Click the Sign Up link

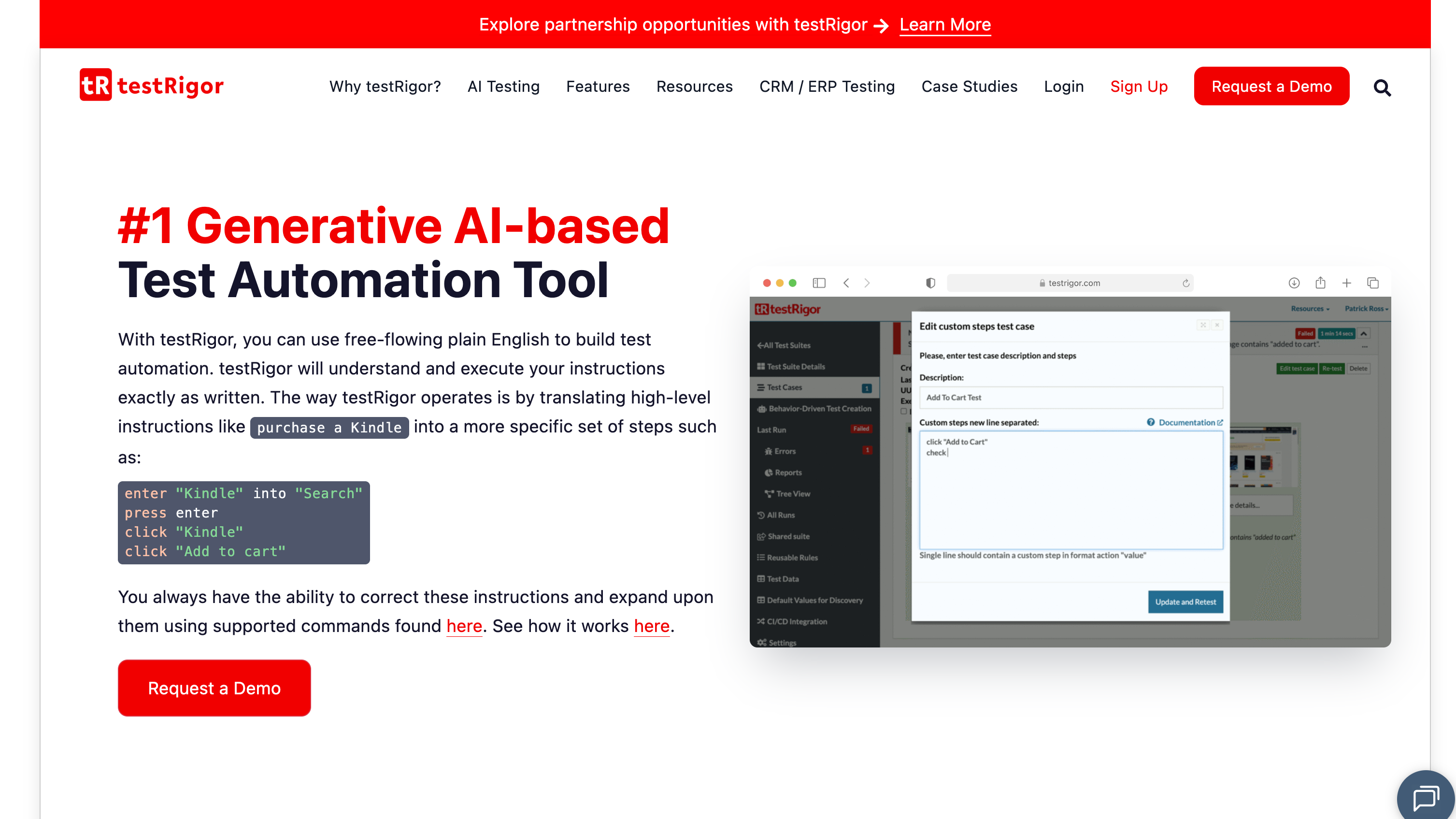1138,86
